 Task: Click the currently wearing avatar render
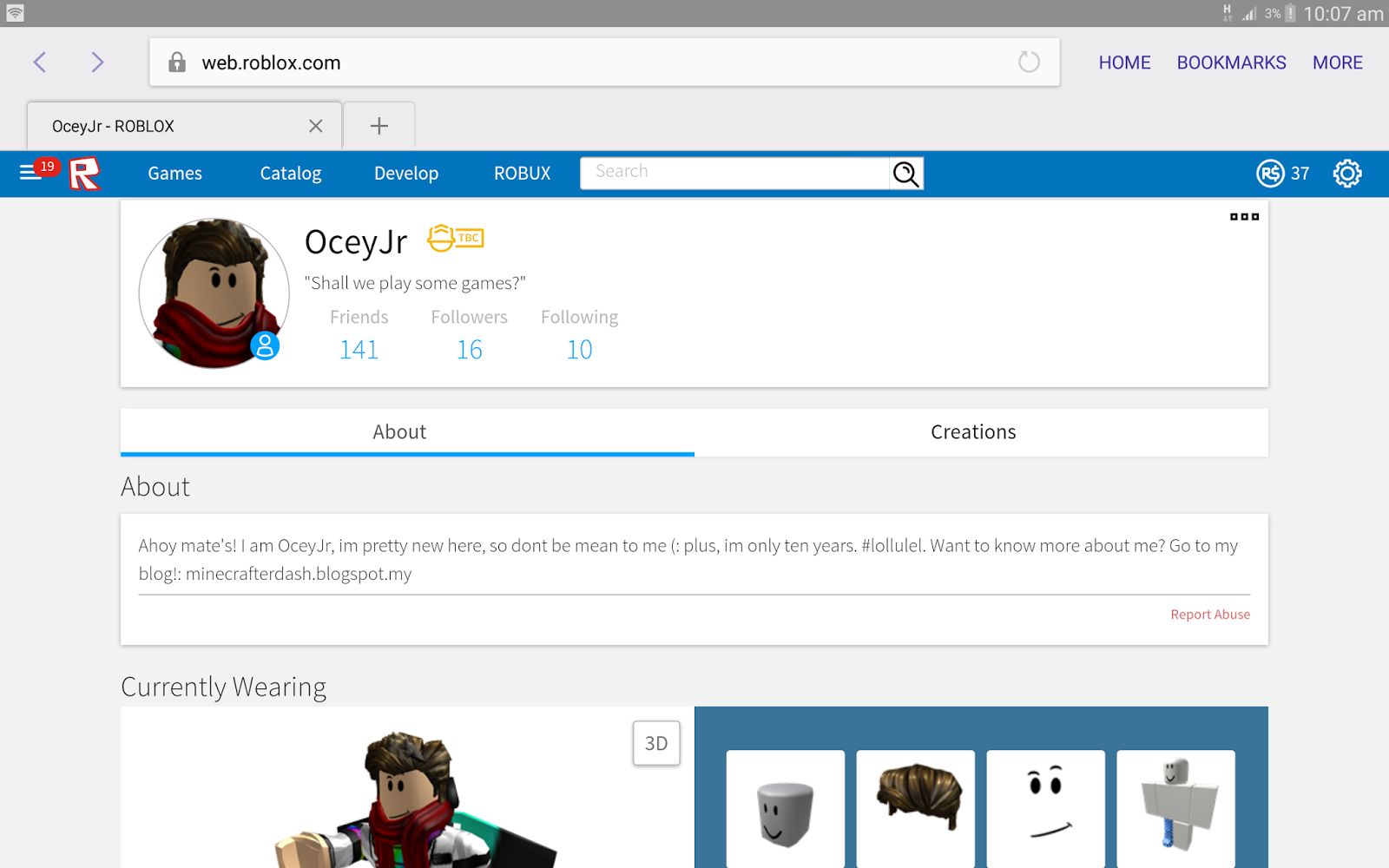tap(417, 799)
